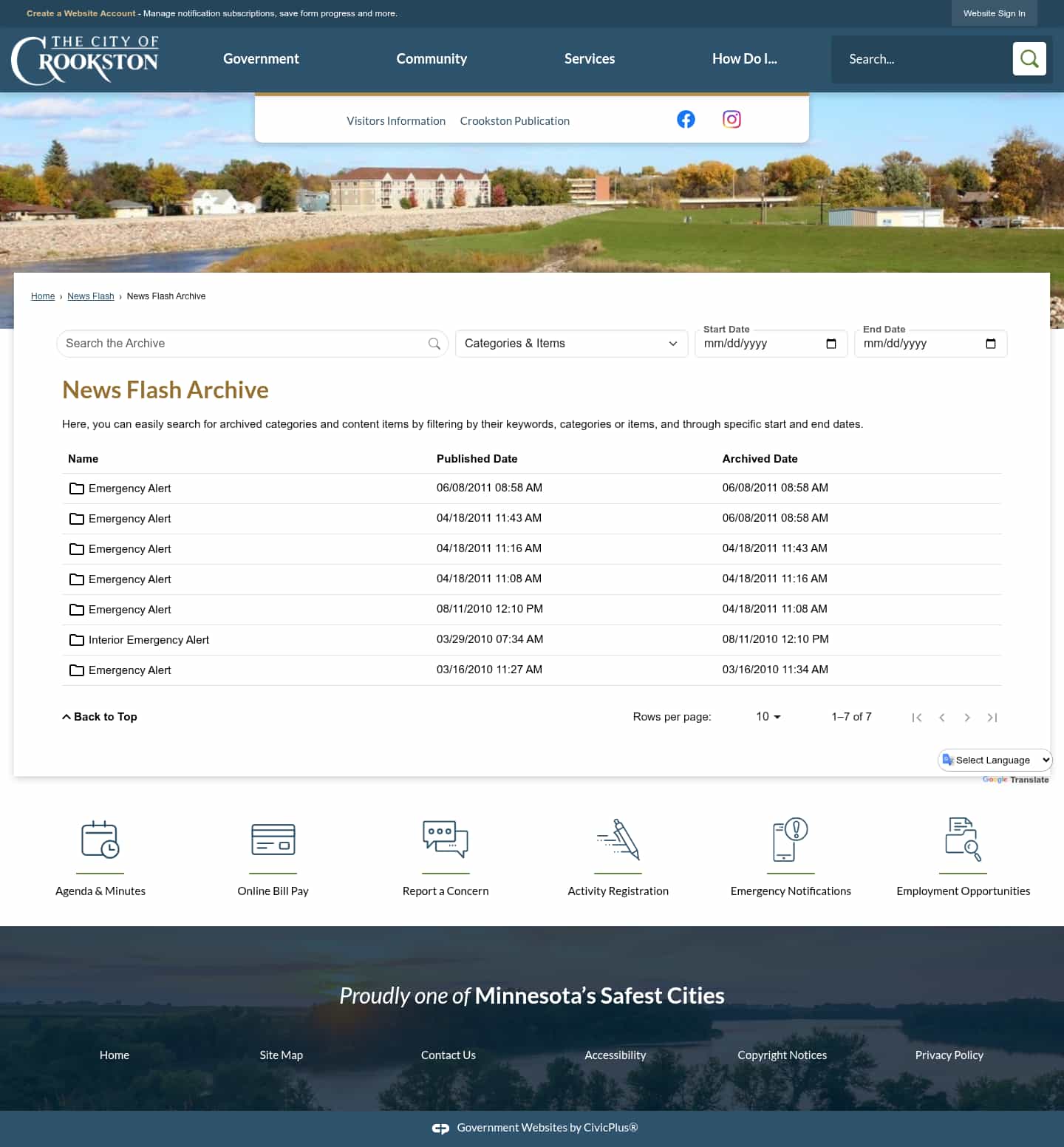Image resolution: width=1064 pixels, height=1147 pixels.
Task: Click the Agenda & Minutes calendar icon
Action: pyautogui.click(x=100, y=840)
